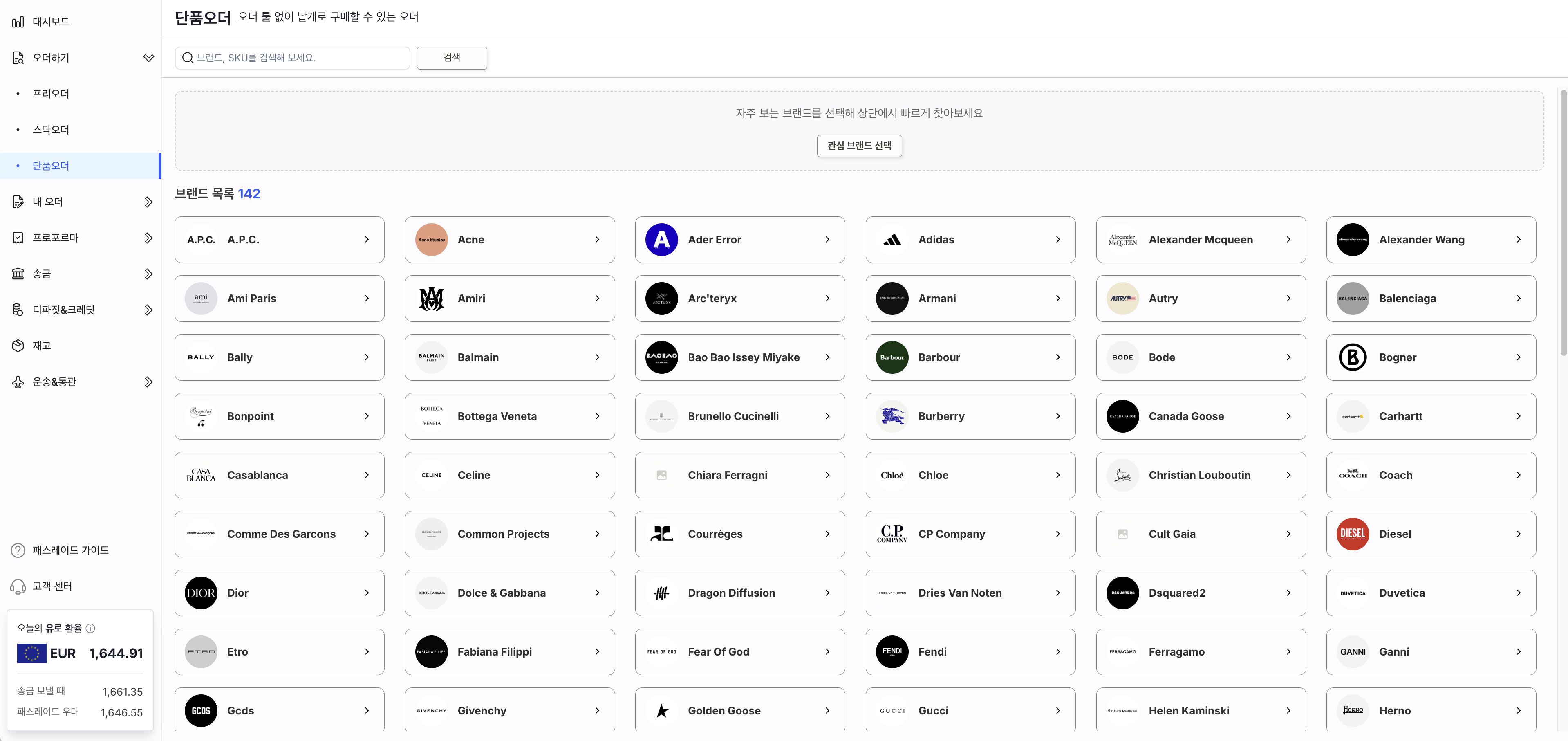Collapse the 오더하기 menu chevron
1568x741 pixels.
click(x=148, y=58)
